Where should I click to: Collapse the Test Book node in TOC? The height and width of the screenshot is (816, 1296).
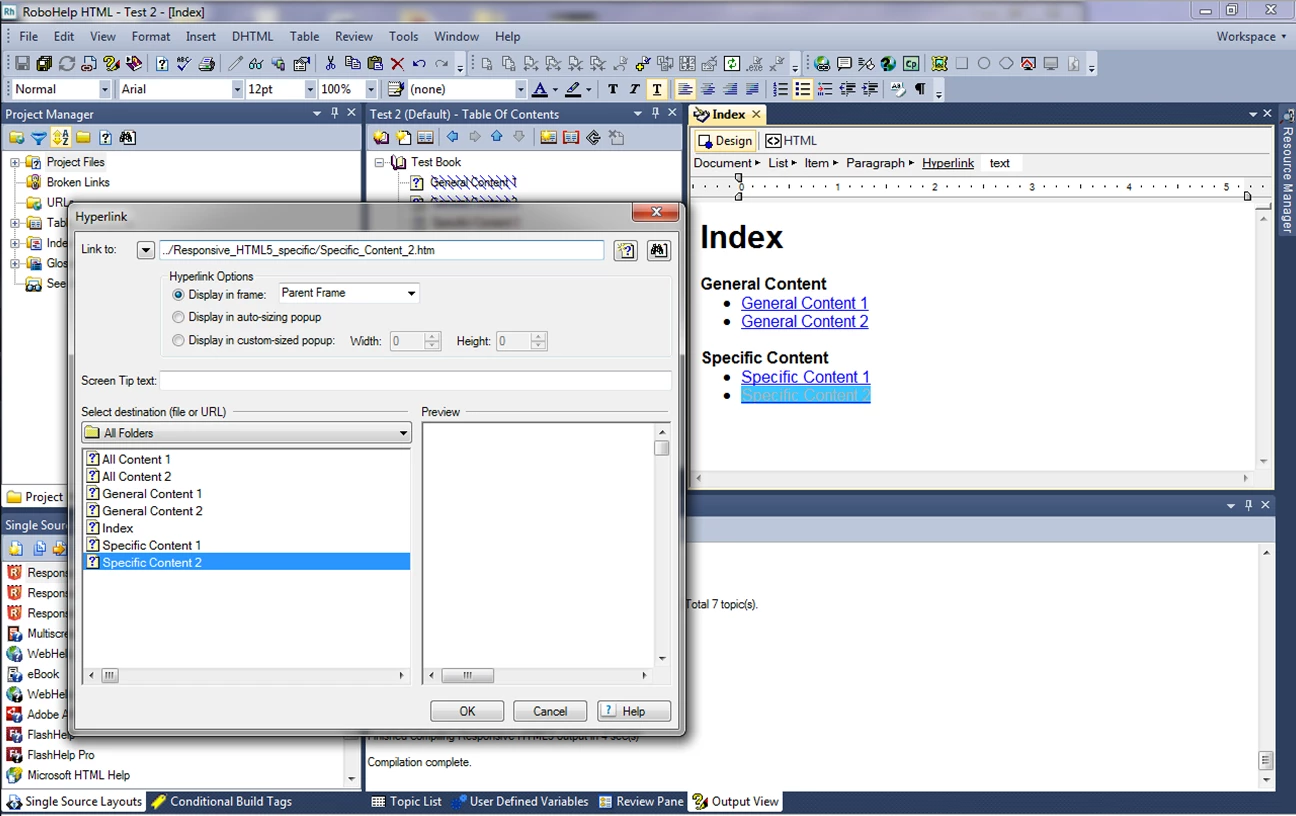pos(380,162)
